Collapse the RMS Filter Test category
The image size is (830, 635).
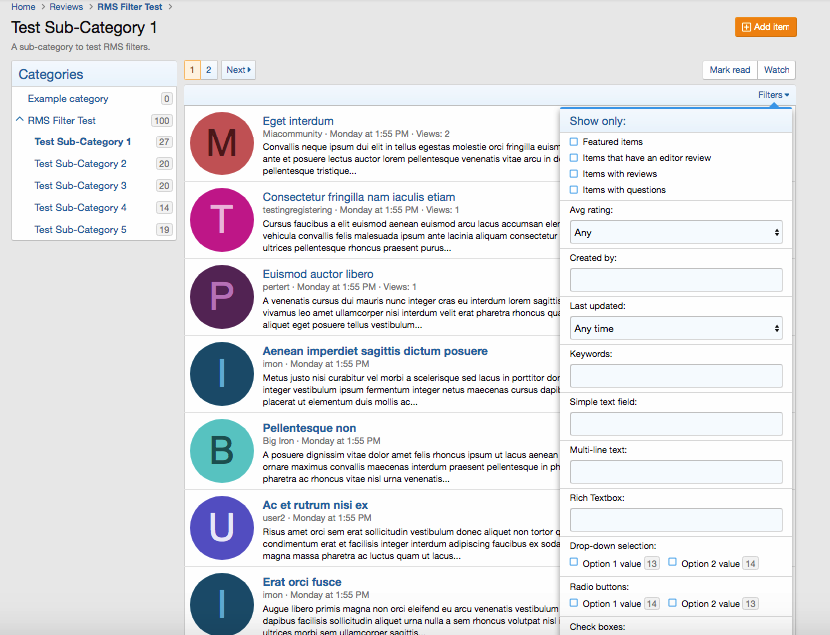click(20, 120)
